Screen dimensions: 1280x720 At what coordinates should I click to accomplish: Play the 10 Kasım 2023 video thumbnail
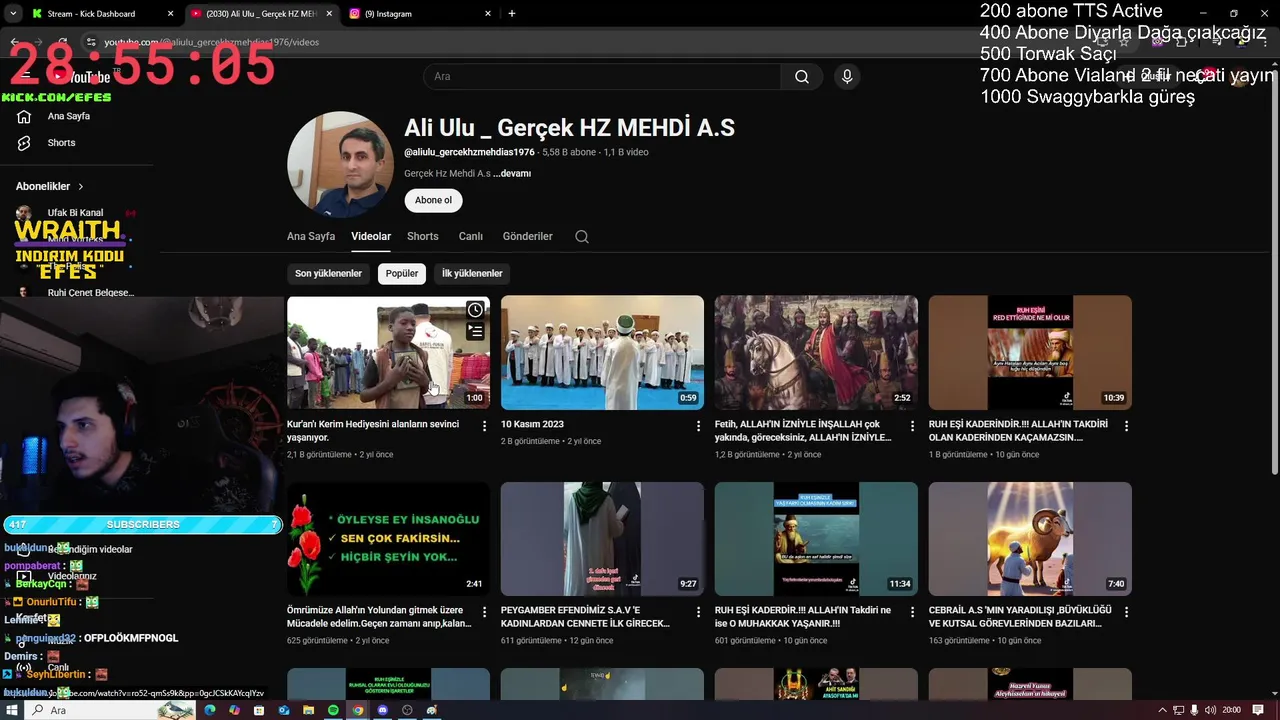(x=602, y=352)
